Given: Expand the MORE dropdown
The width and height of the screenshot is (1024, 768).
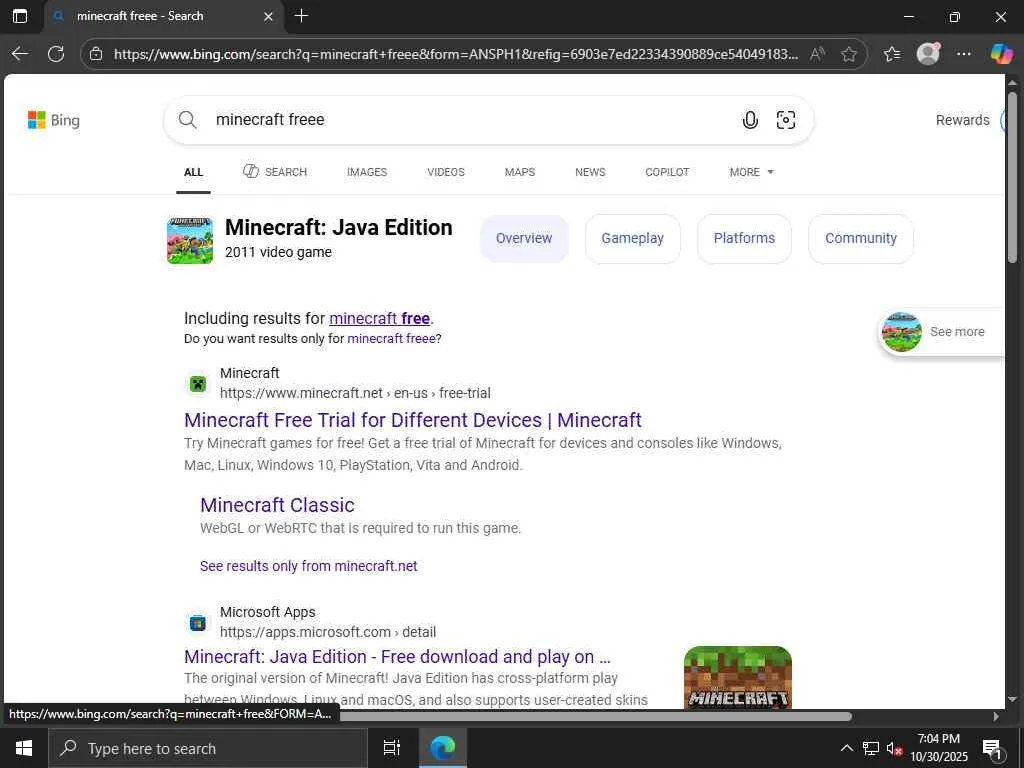Looking at the screenshot, I should pyautogui.click(x=752, y=172).
